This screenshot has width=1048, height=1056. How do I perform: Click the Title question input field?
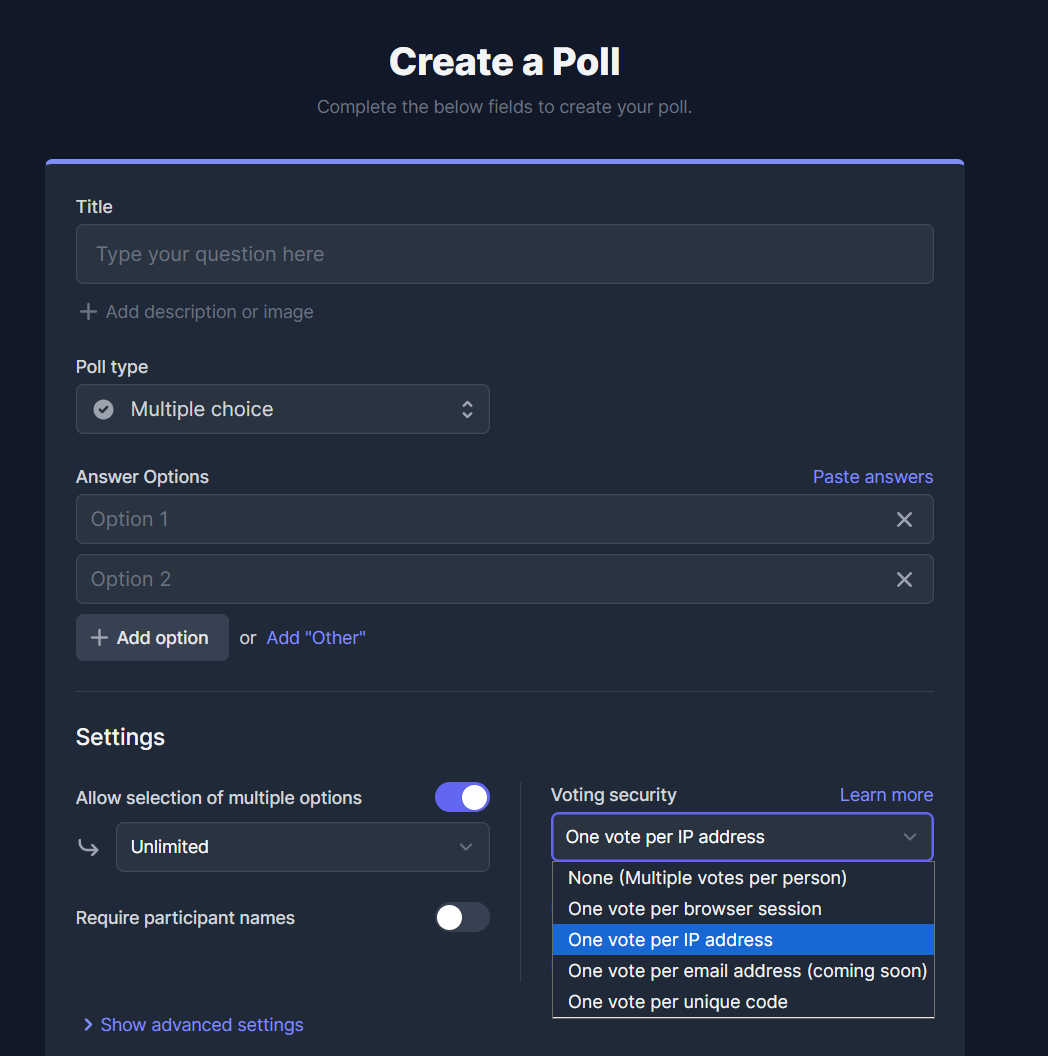coord(504,254)
